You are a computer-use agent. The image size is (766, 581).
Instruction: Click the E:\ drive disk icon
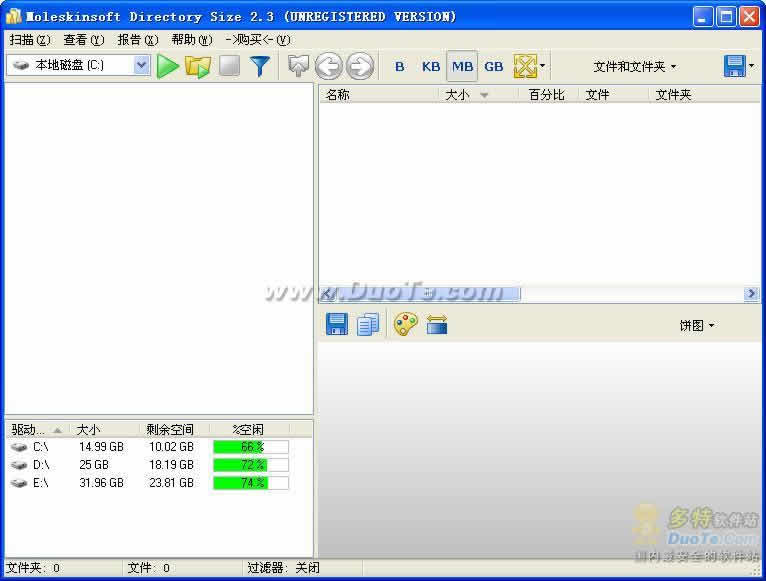point(19,483)
